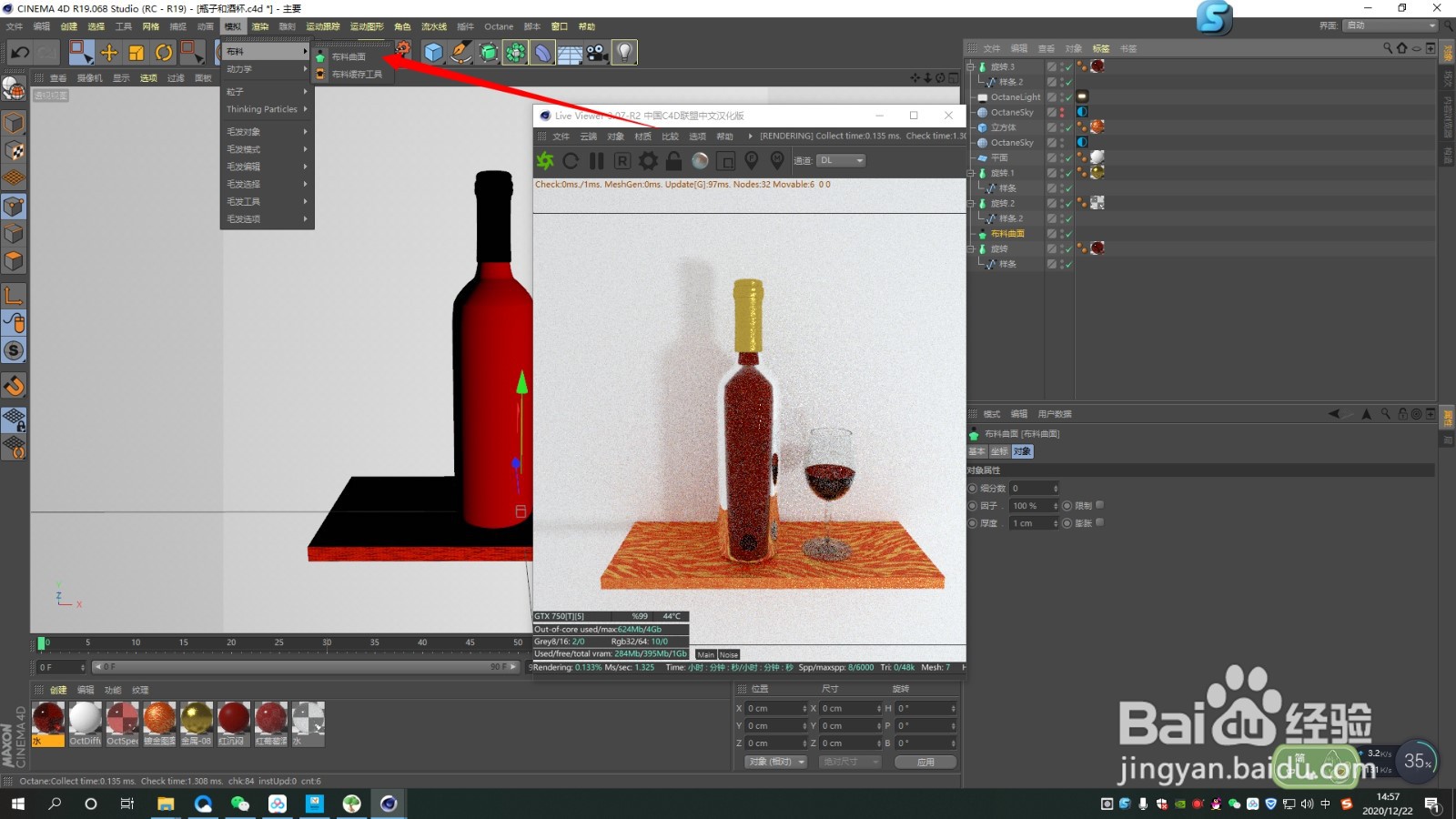Click the Main render pass button
Image resolution: width=1456 pixels, height=819 pixels.
point(706,654)
